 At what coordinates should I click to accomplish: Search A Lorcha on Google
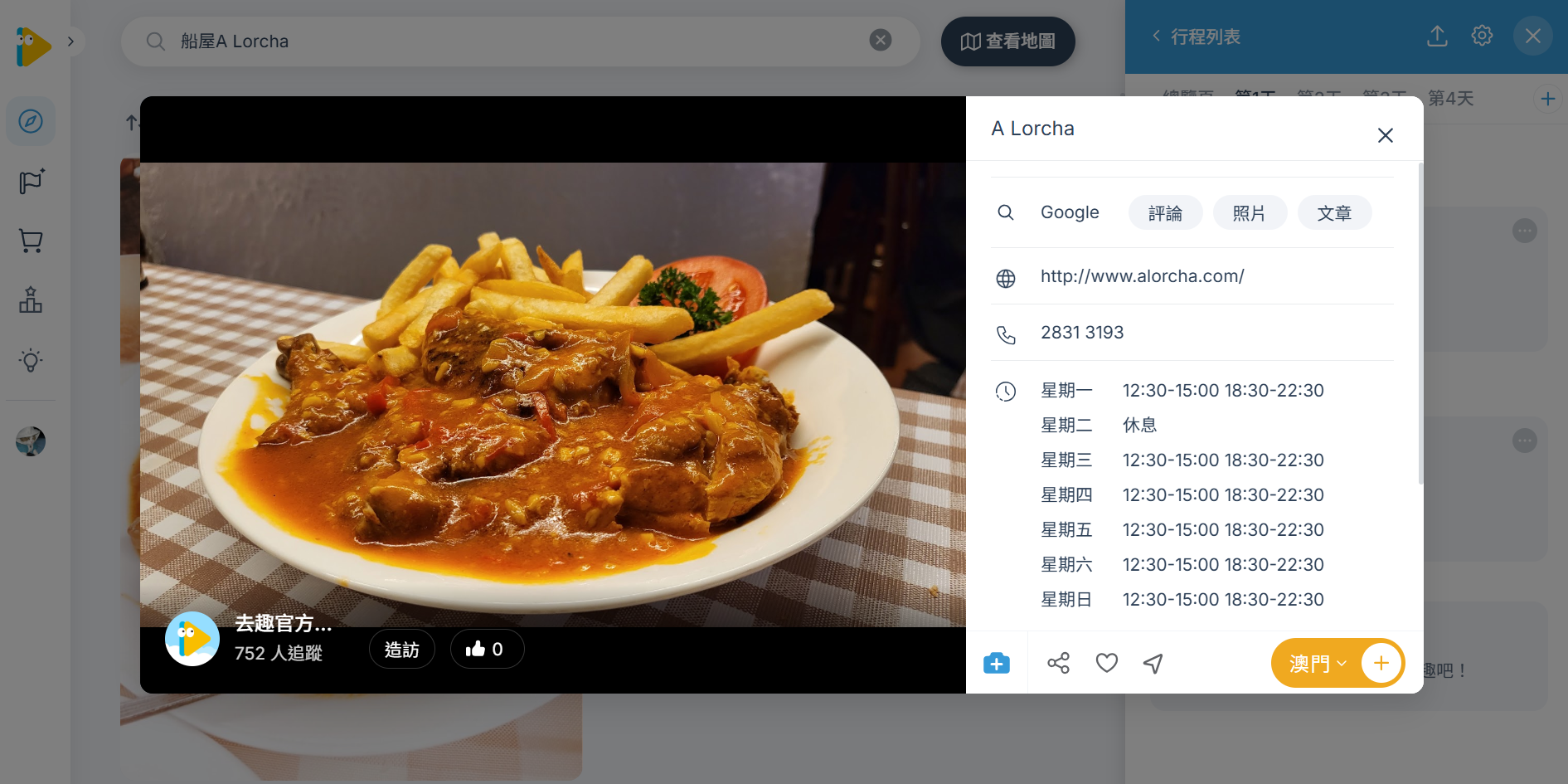(1070, 212)
